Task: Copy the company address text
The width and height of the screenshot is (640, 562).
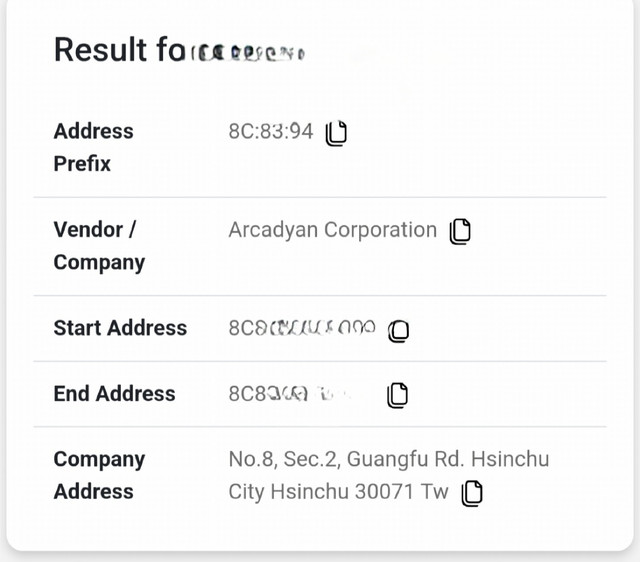Action: point(472,493)
